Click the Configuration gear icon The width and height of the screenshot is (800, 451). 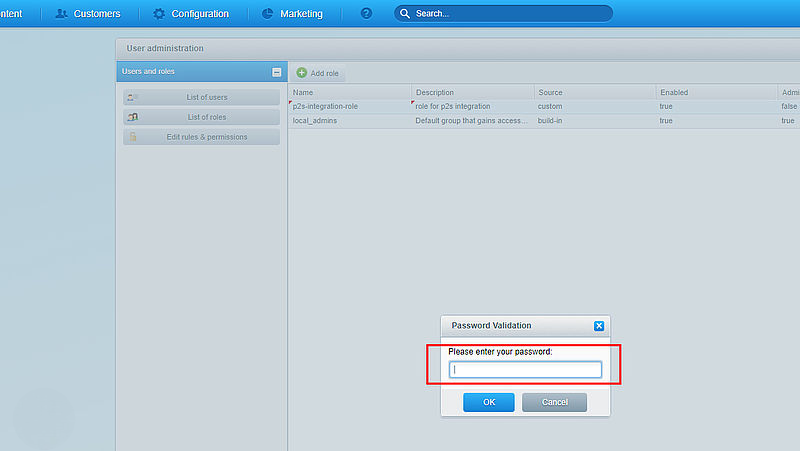(159, 14)
